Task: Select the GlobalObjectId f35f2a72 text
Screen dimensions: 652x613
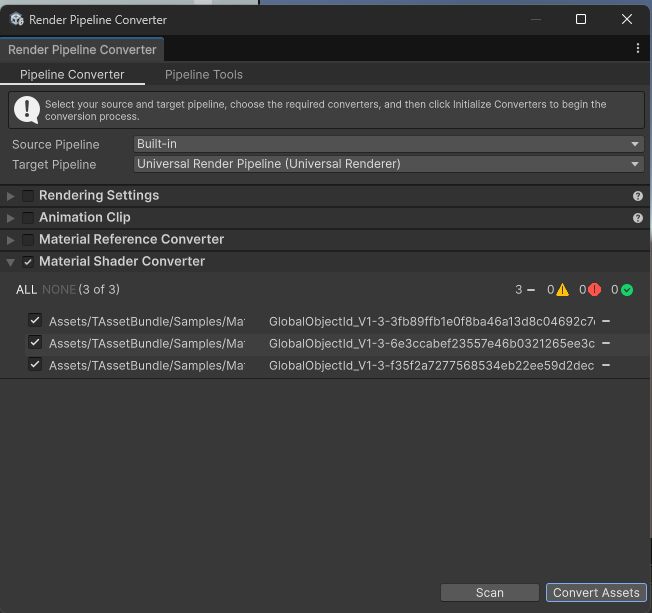Action: click(x=432, y=366)
